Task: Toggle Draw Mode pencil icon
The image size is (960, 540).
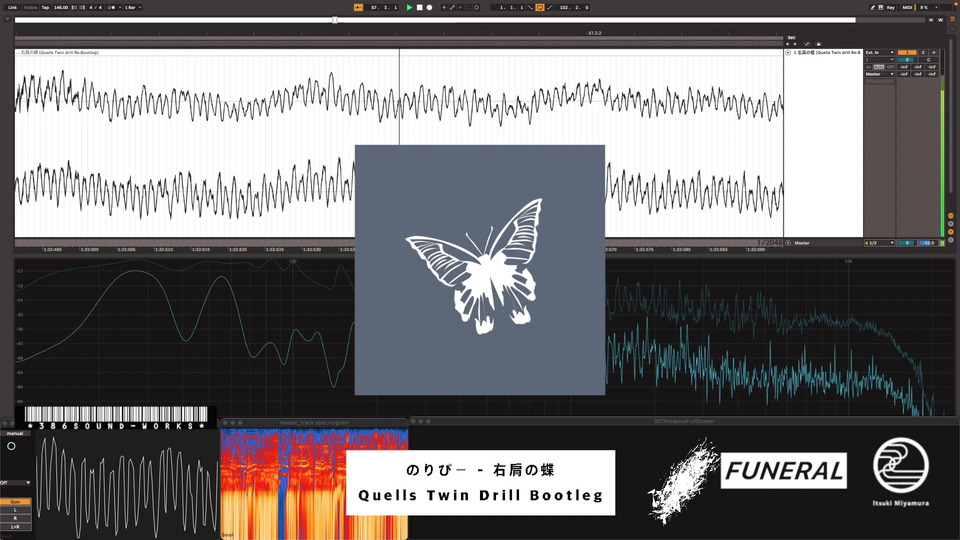Action: [872, 7]
